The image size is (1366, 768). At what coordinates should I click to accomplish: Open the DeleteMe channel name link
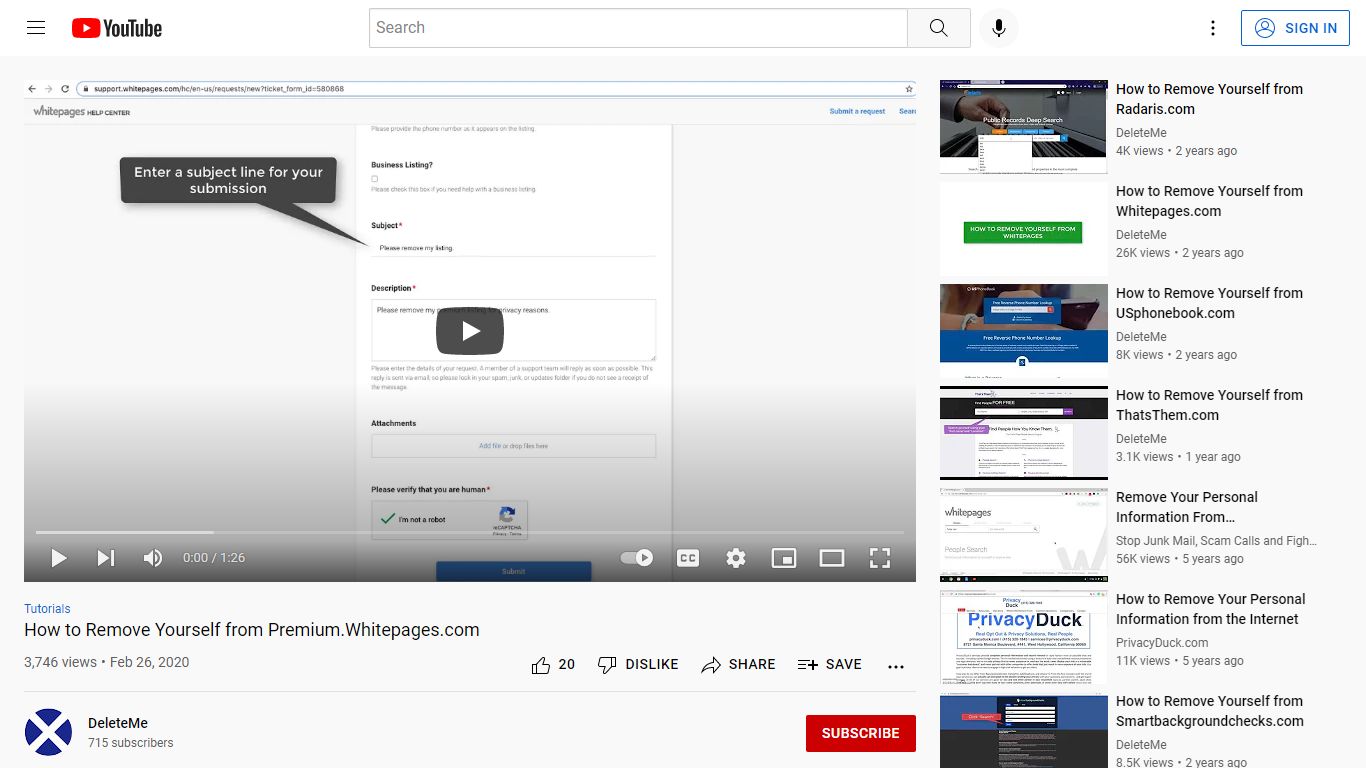pos(118,723)
